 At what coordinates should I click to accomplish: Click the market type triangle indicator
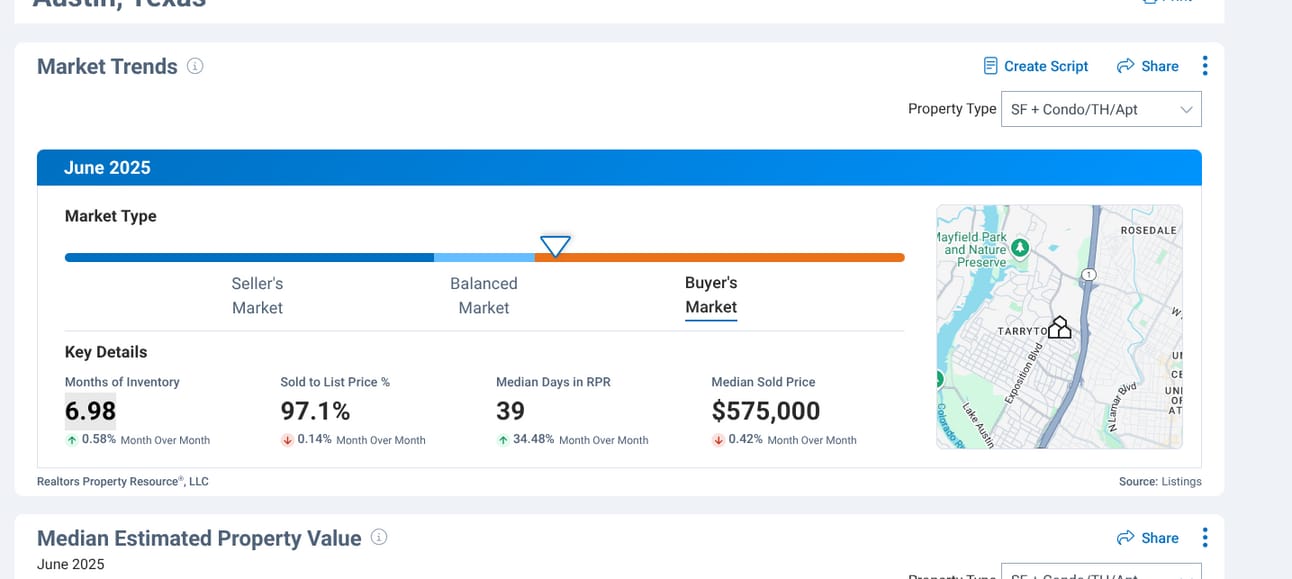555,245
